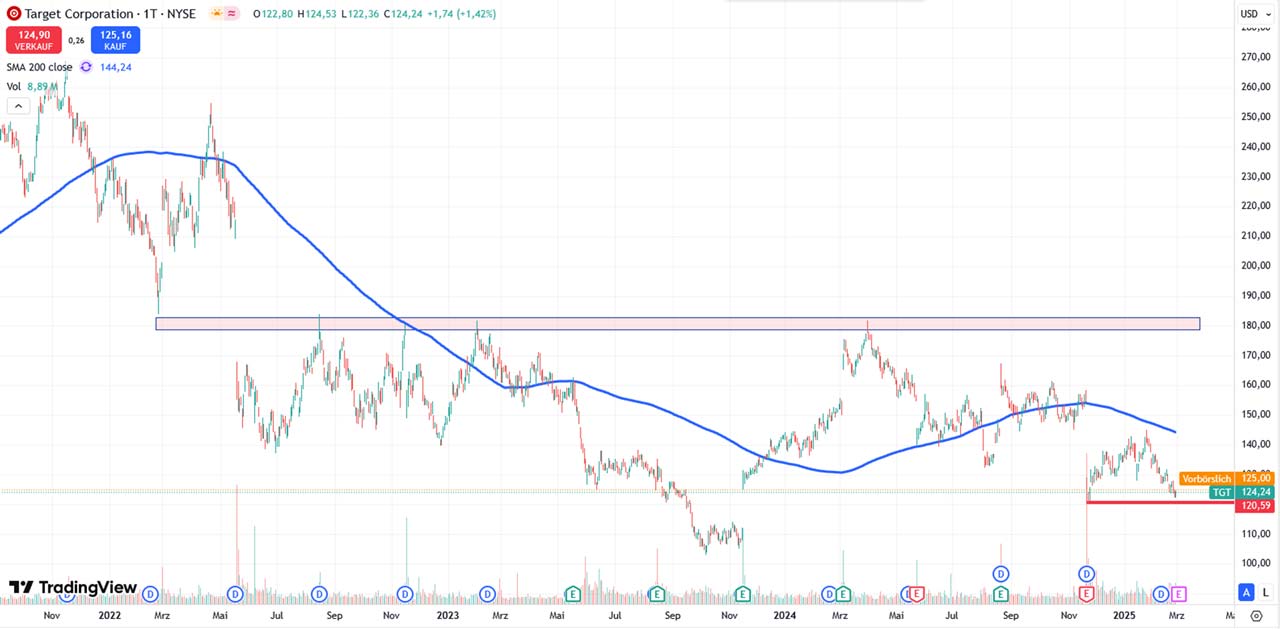Click the 2024 label on time axis
Screen dimensions: 1280x629
[x=785, y=616]
